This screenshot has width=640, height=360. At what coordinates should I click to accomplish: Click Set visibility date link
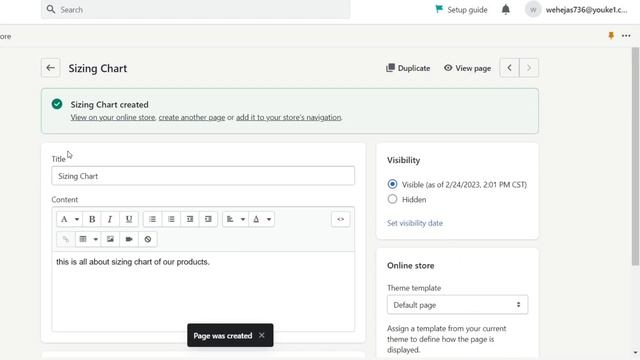coord(415,223)
